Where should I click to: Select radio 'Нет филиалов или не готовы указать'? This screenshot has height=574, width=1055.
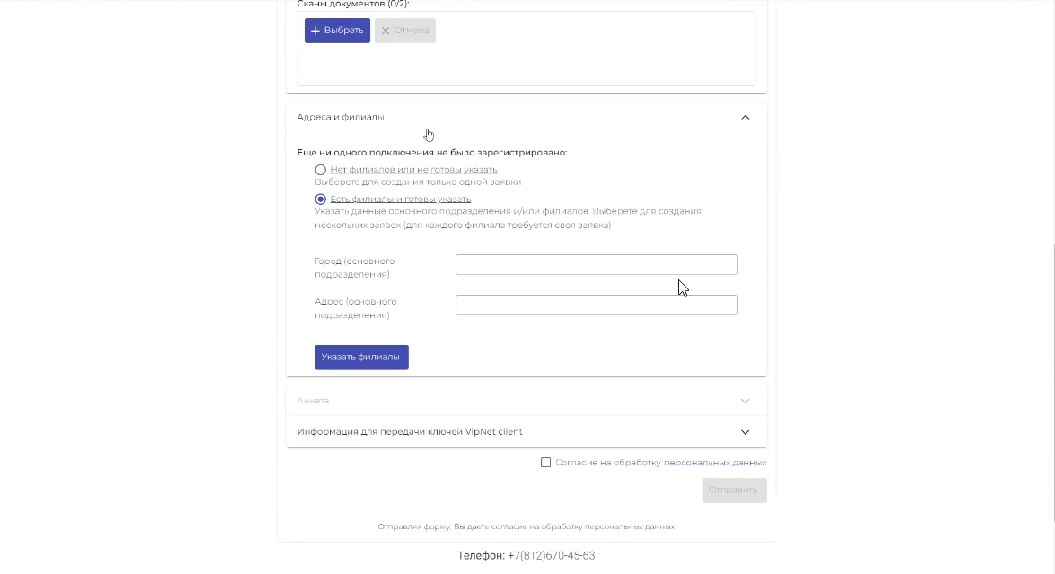pos(320,170)
